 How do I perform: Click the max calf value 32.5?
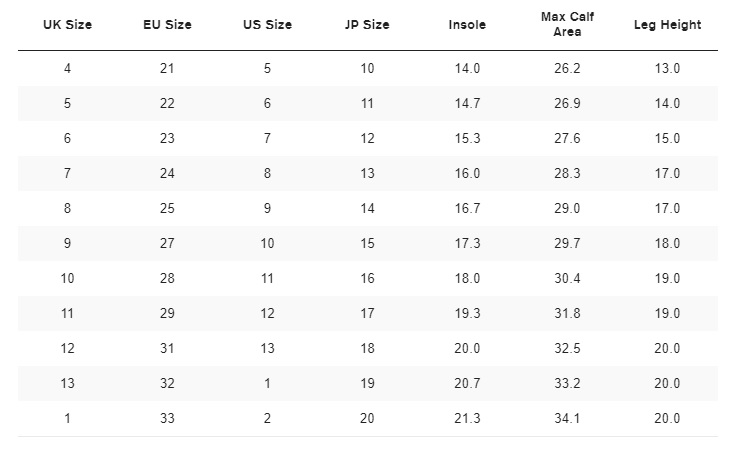coord(567,348)
